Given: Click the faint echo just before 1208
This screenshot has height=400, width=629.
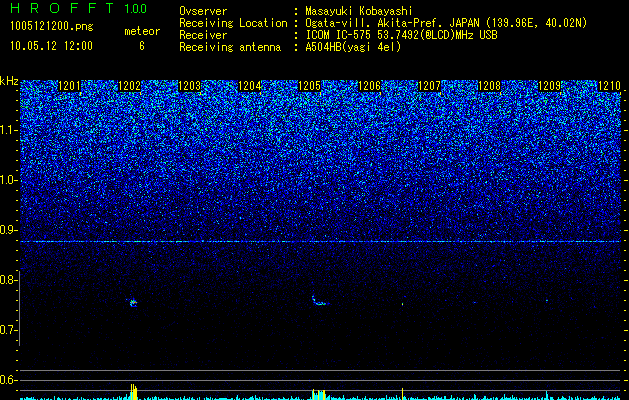Looking at the screenshot, I should point(475,302).
